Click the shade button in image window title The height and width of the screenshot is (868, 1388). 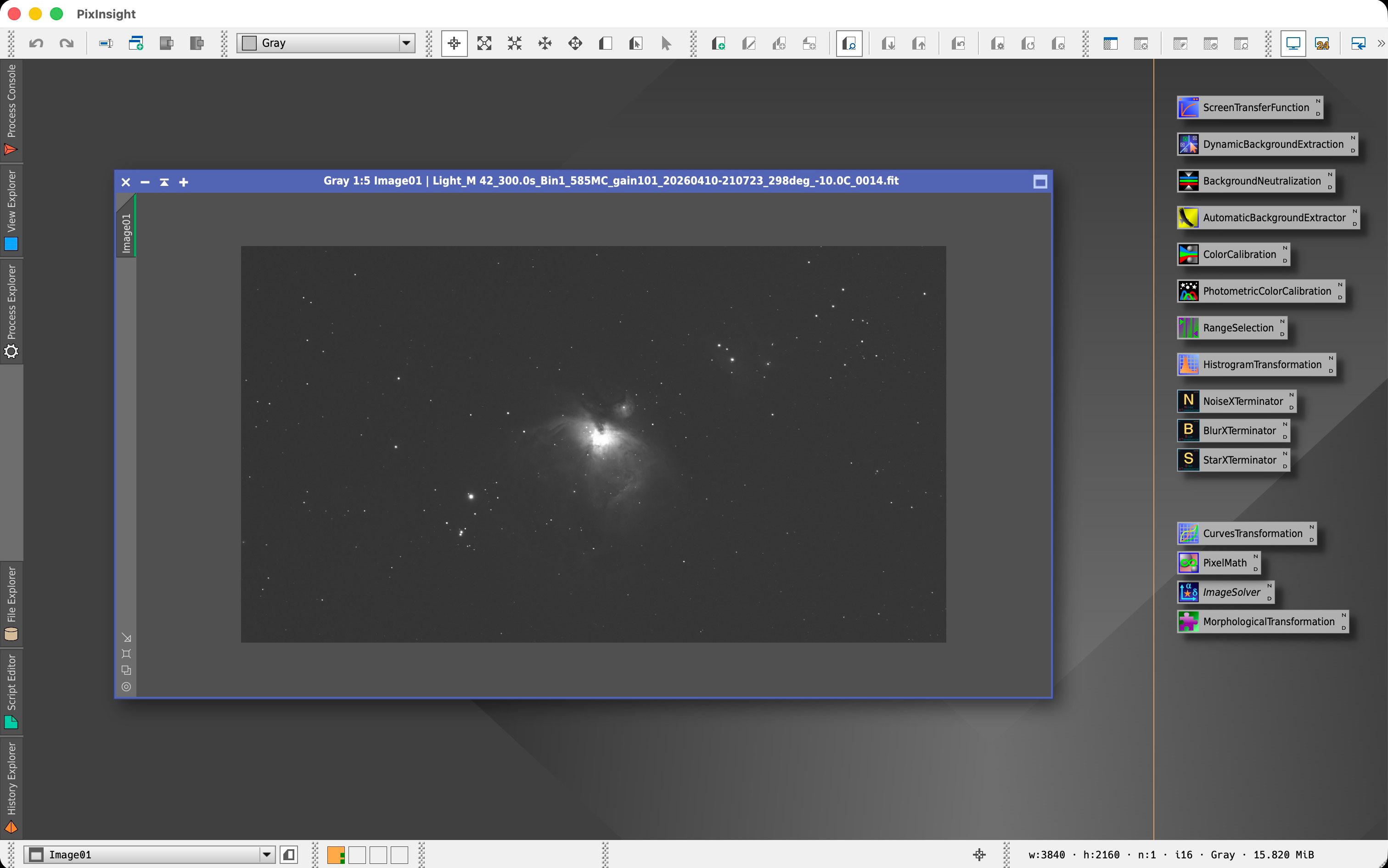(x=164, y=182)
